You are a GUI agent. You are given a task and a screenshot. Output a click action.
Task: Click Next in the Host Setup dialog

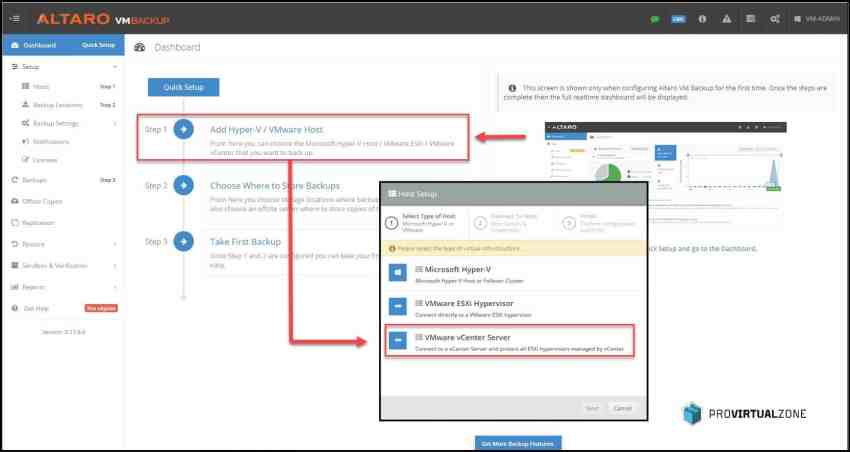pos(592,408)
